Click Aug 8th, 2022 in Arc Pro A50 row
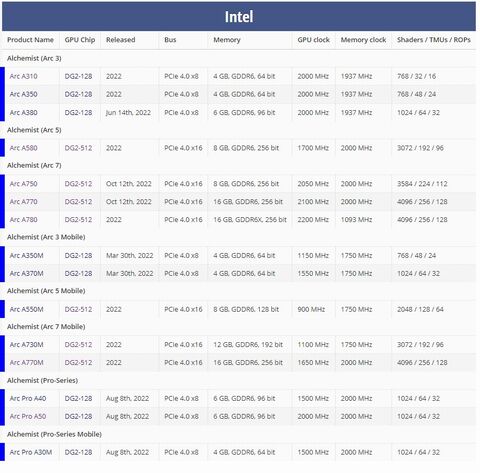 tap(127, 417)
